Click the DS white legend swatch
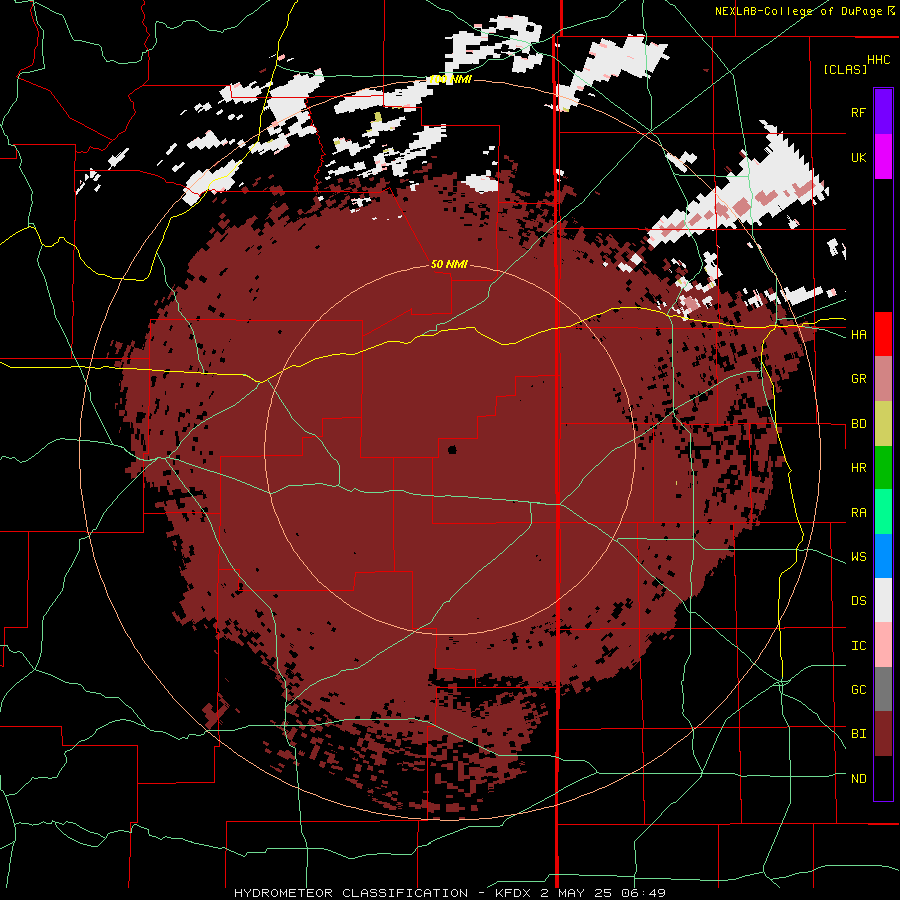This screenshot has width=900, height=900. pyautogui.click(x=883, y=600)
